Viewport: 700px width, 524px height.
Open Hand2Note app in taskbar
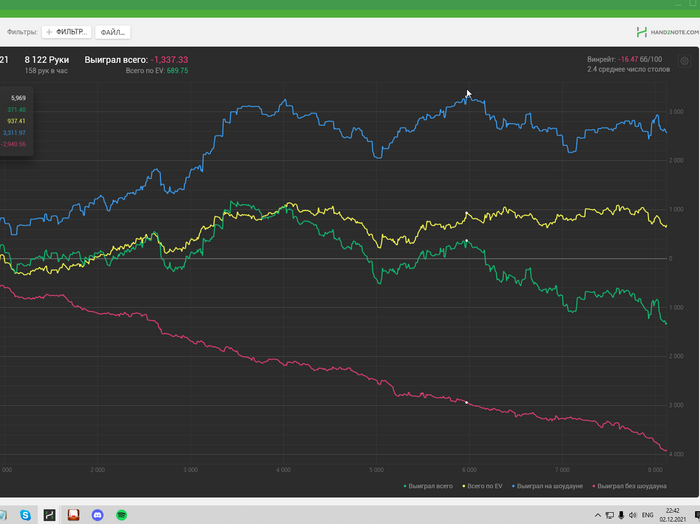pyautogui.click(x=50, y=515)
